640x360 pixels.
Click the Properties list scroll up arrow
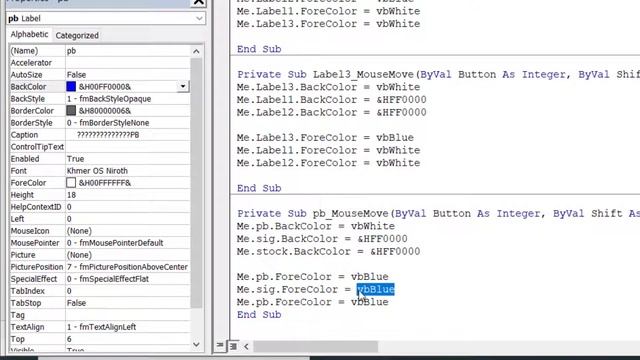click(196, 51)
